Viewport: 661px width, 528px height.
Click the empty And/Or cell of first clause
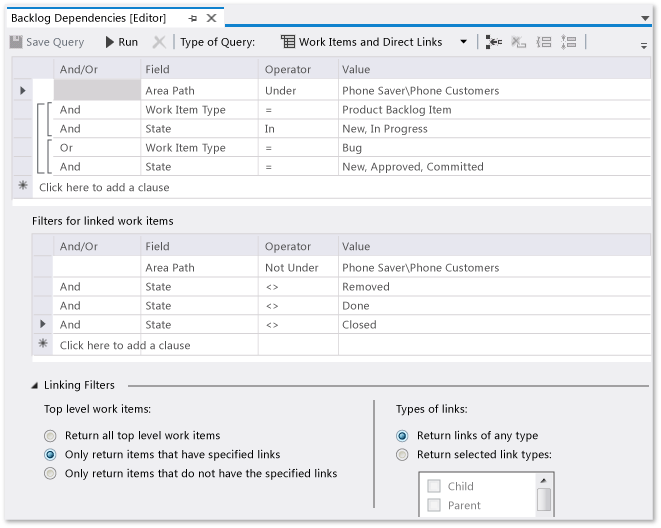pyautogui.click(x=97, y=90)
